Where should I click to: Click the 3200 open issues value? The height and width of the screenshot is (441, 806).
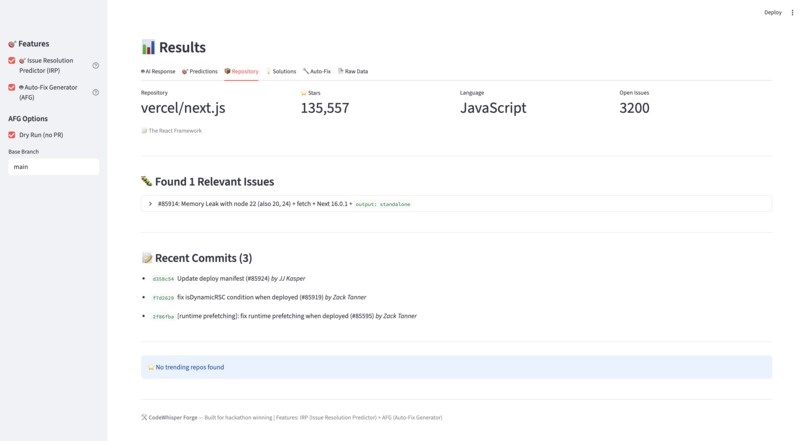click(x=634, y=108)
